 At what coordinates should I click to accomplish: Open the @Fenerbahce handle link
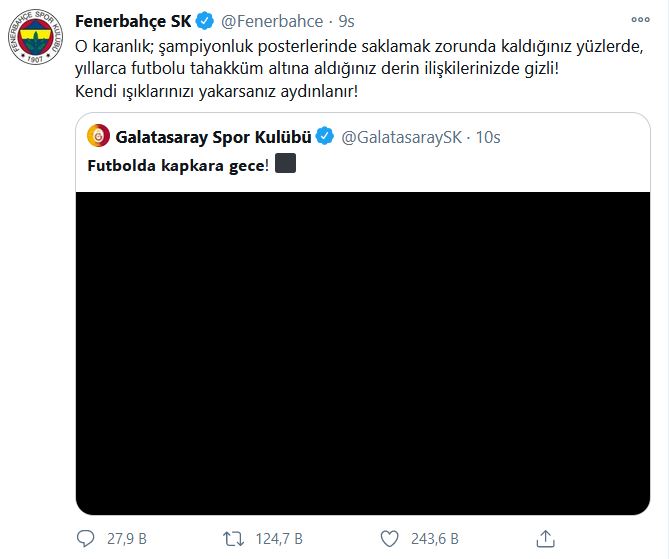pos(272,21)
